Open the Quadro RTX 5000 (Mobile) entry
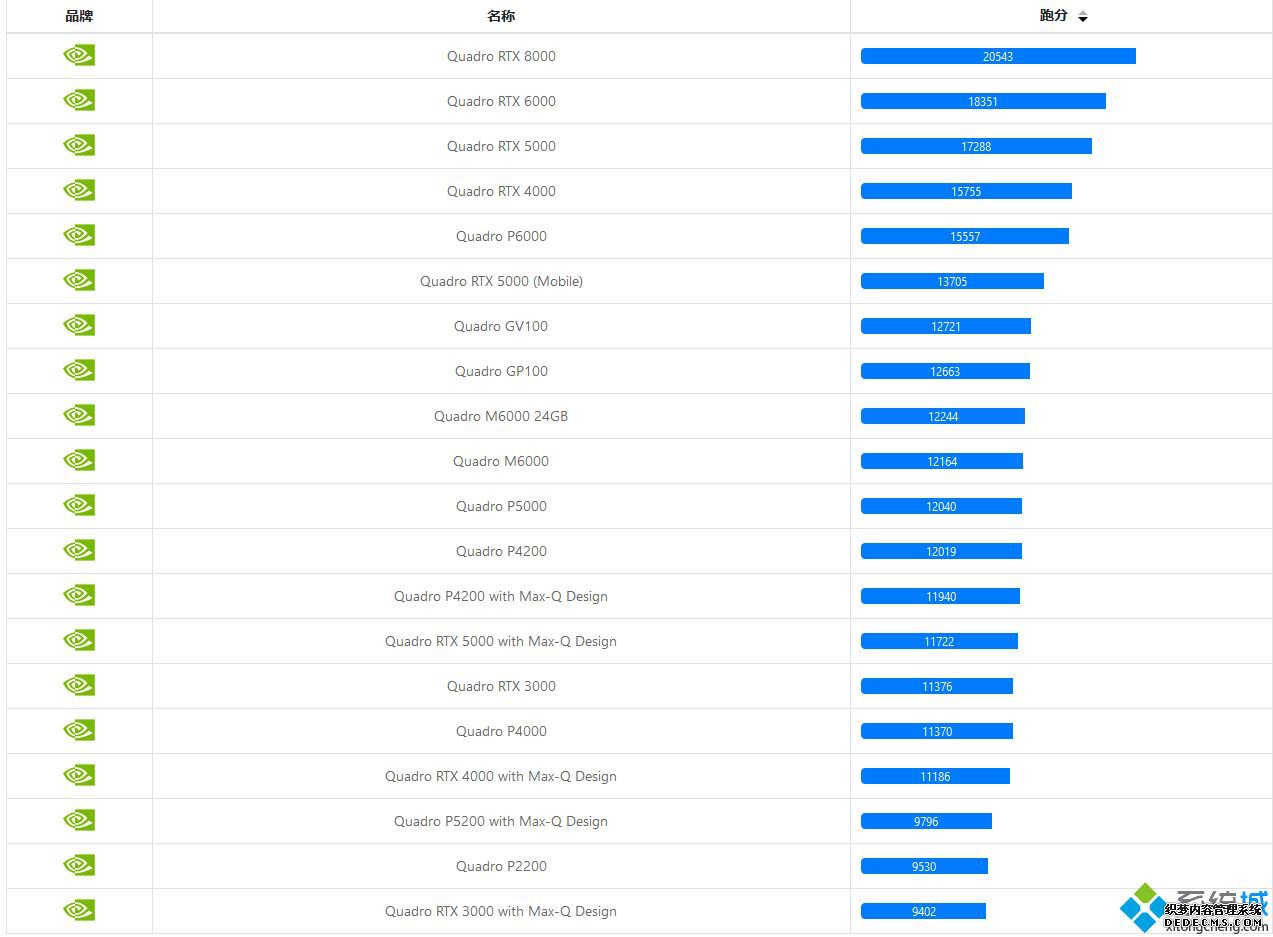 pos(501,281)
